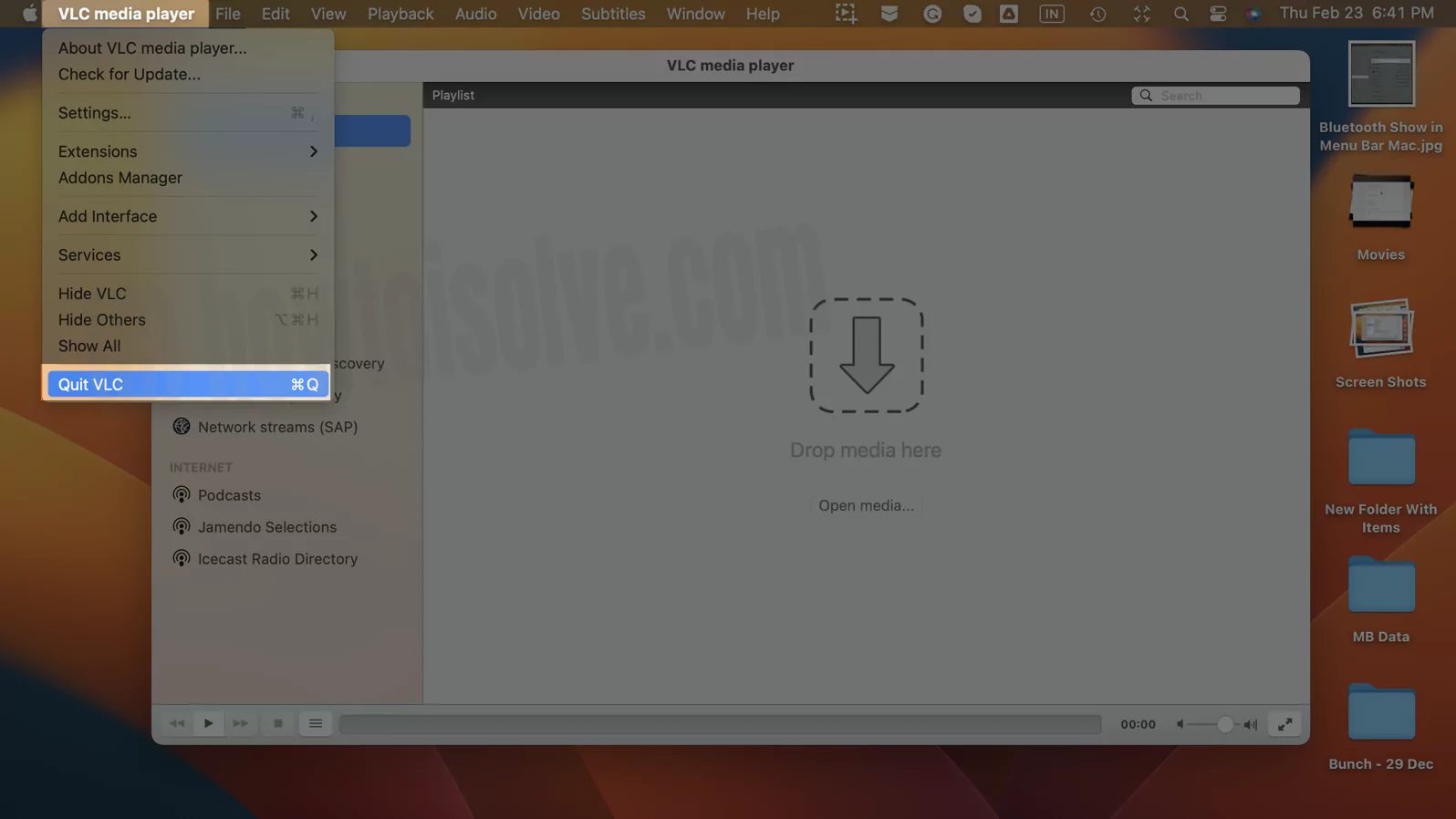Click the mute speaker icon

tap(1180, 724)
